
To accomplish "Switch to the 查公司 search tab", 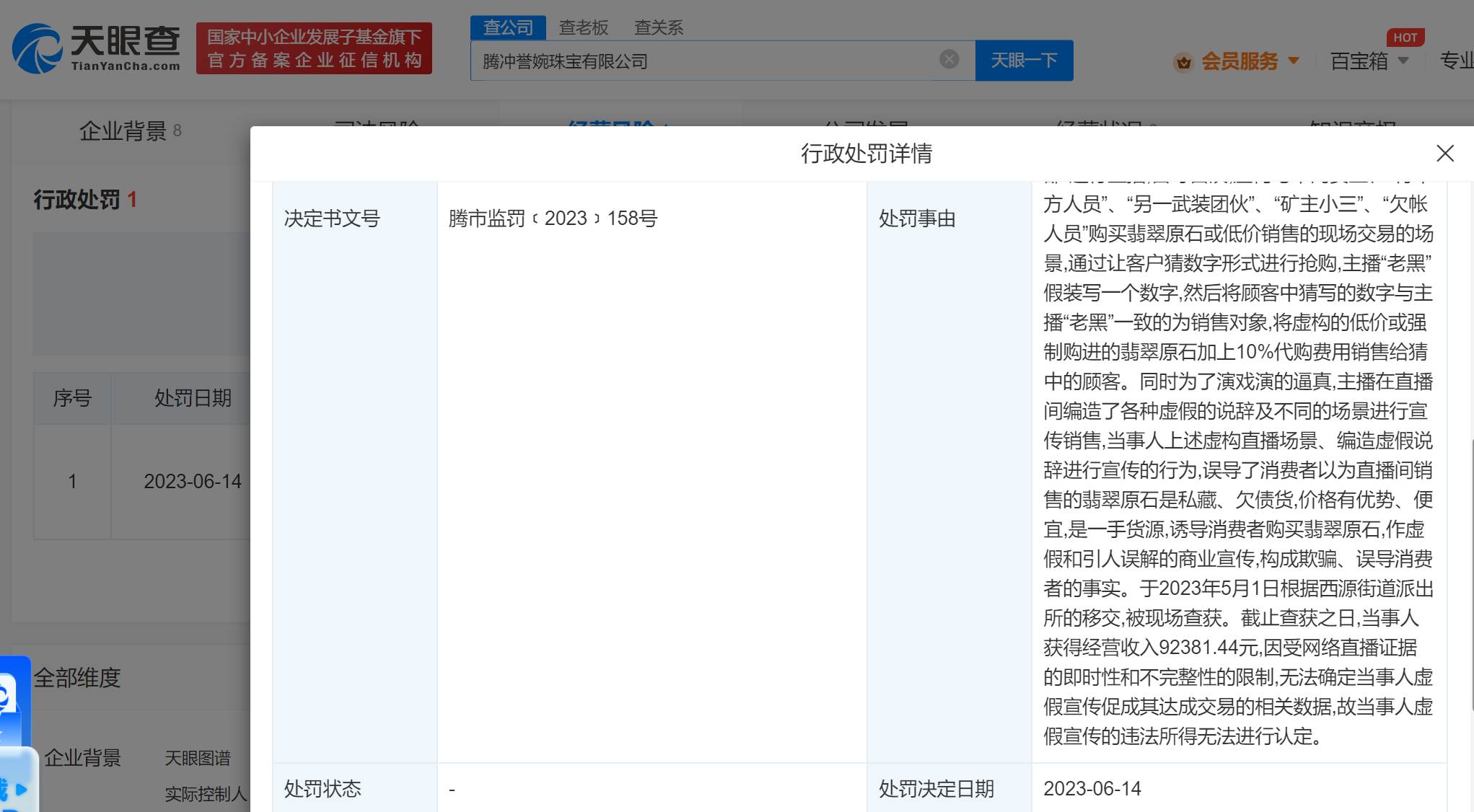I will [x=508, y=28].
